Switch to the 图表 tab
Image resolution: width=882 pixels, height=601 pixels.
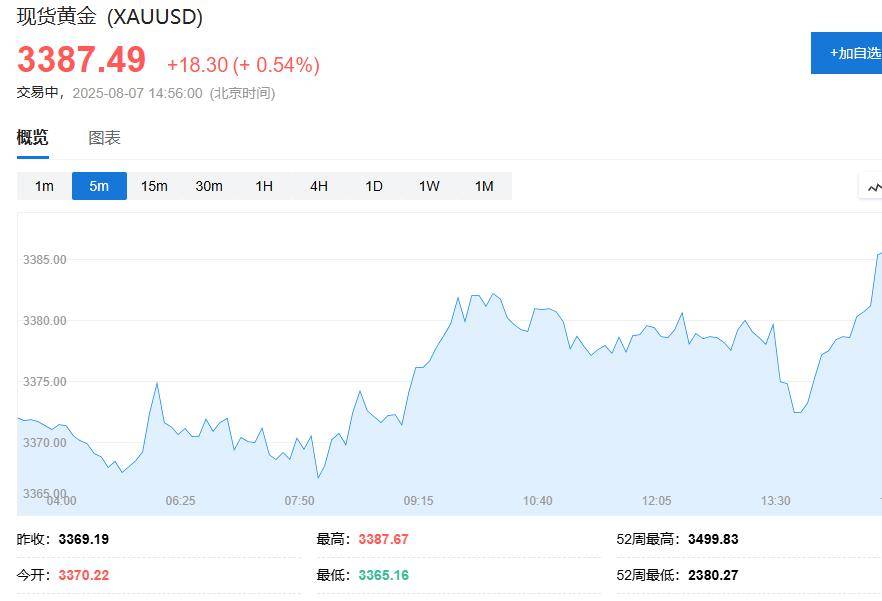(x=104, y=137)
